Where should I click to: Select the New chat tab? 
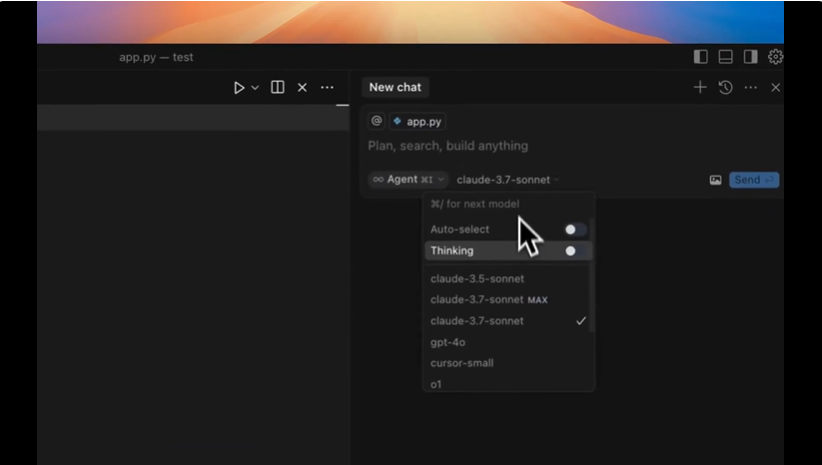395,88
